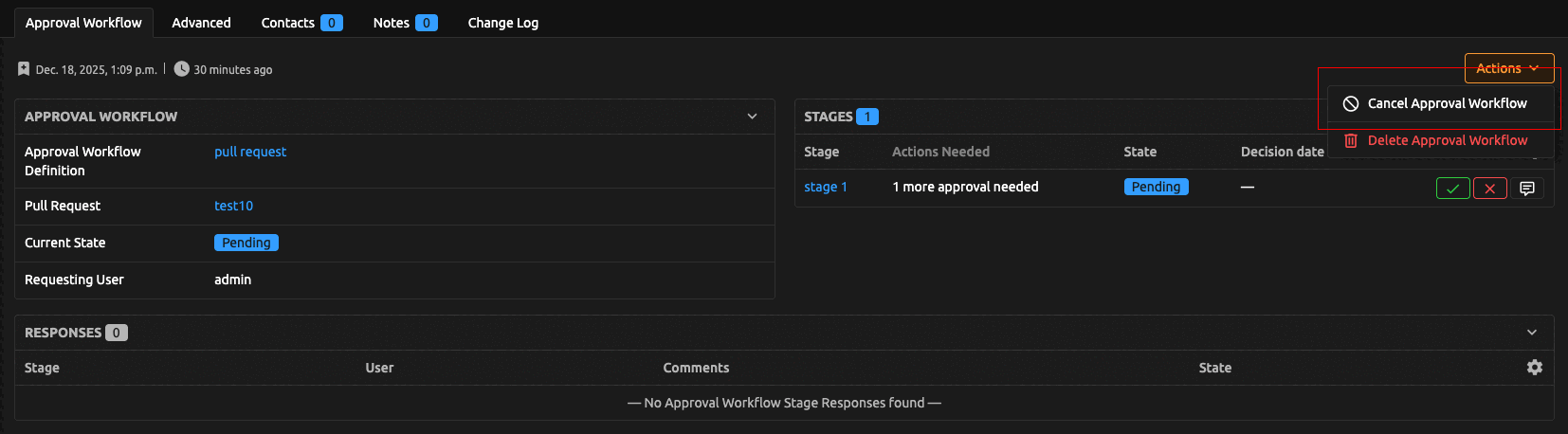Toggle the Actions dropdown button
The image size is (1568, 434).
(1508, 68)
